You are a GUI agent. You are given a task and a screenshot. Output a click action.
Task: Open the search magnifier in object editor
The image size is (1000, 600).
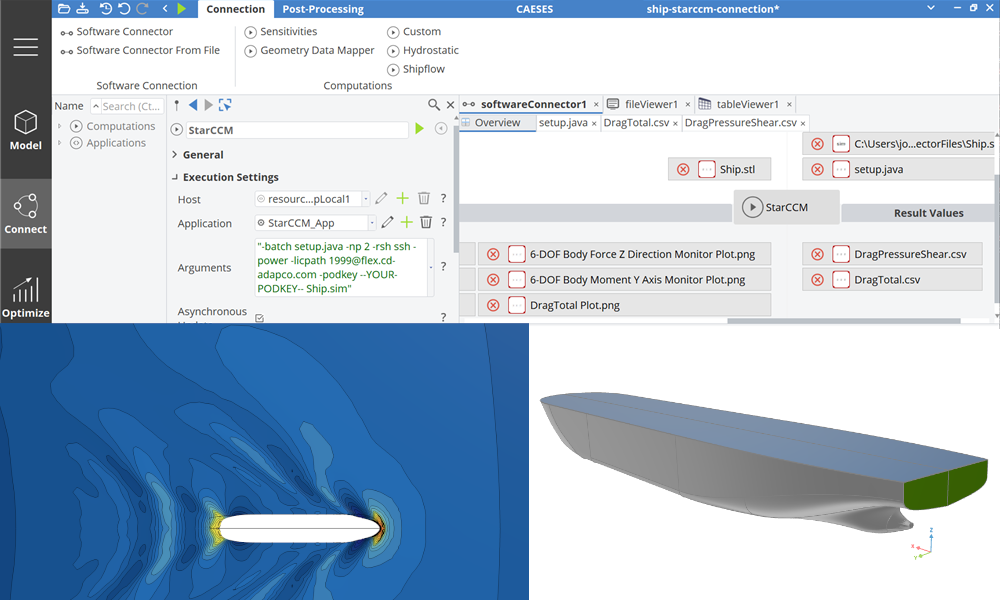(434, 105)
